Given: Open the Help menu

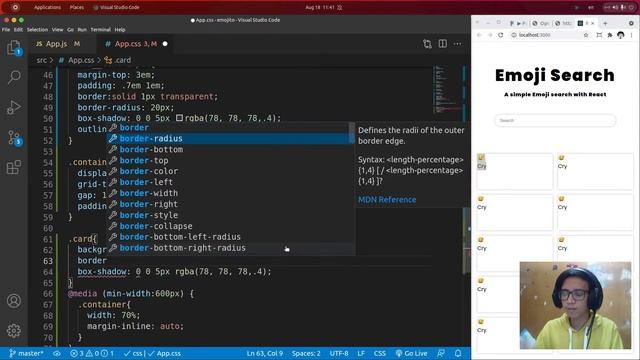Looking at the screenshot, I should [120, 30].
